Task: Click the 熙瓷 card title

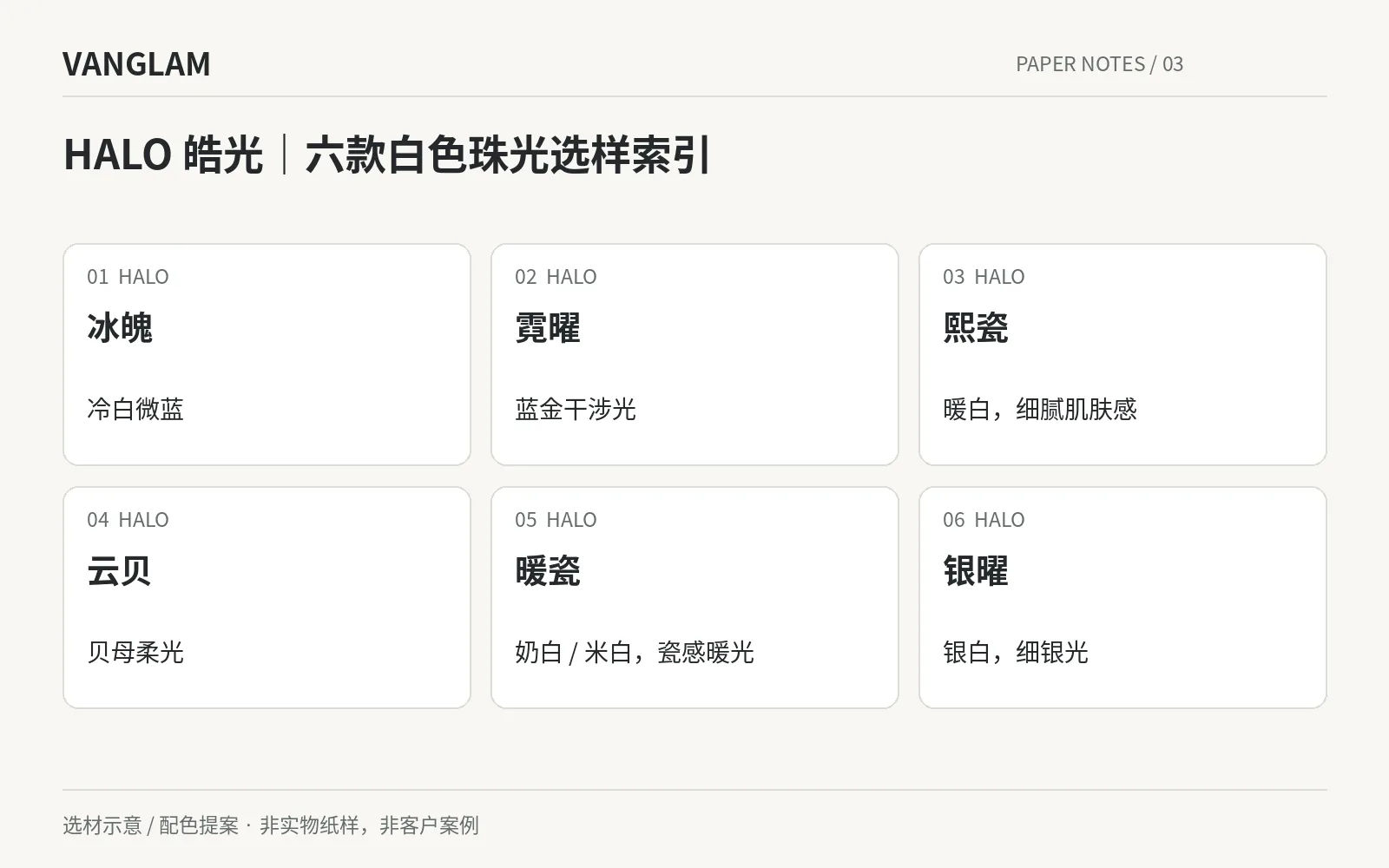Action: (x=976, y=328)
